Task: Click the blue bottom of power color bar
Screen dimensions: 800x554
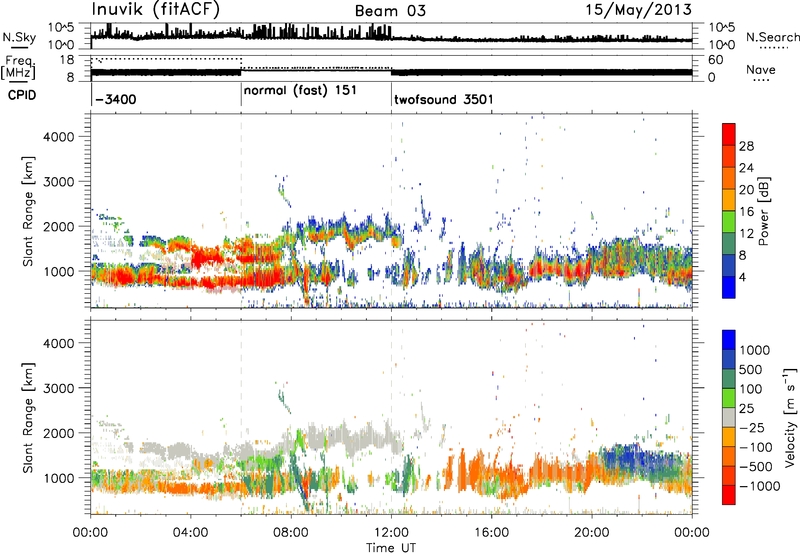Action: [x=729, y=287]
